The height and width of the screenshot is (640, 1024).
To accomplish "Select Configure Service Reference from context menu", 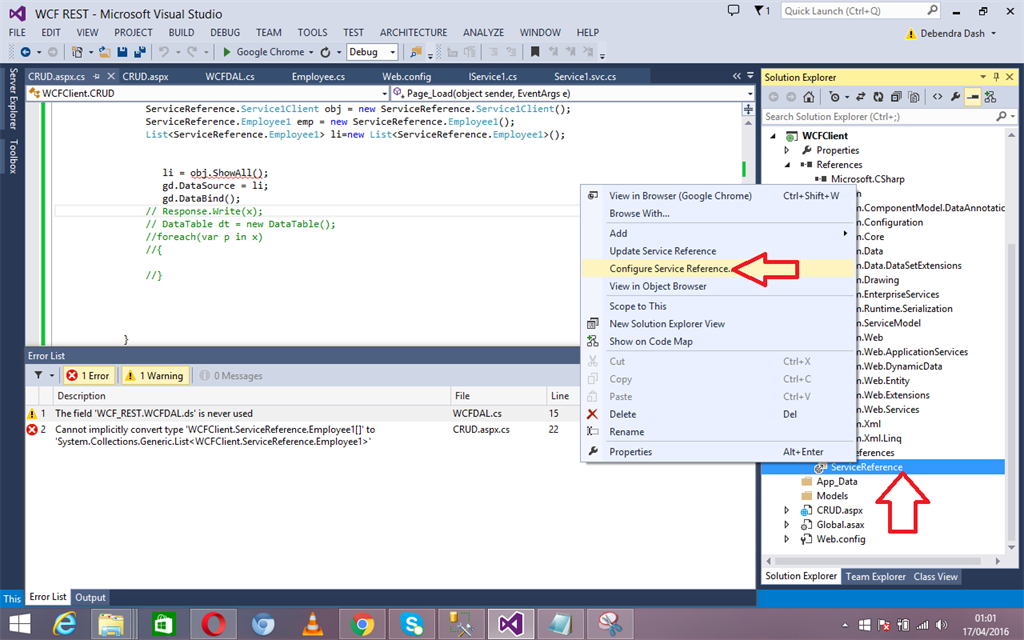I will pos(669,269).
